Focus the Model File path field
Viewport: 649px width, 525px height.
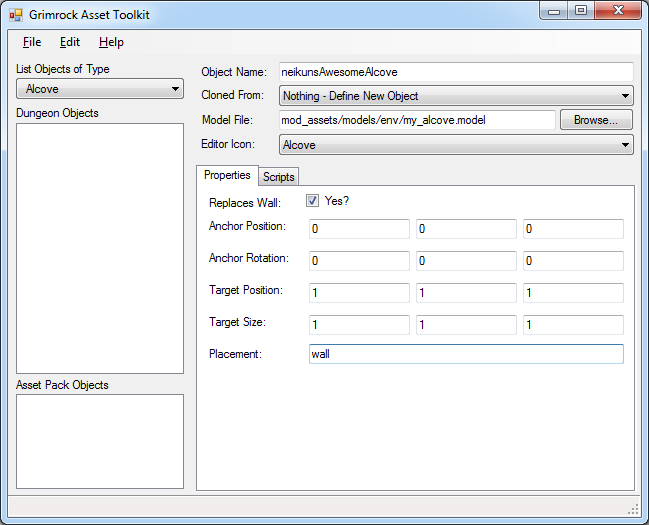coord(417,120)
